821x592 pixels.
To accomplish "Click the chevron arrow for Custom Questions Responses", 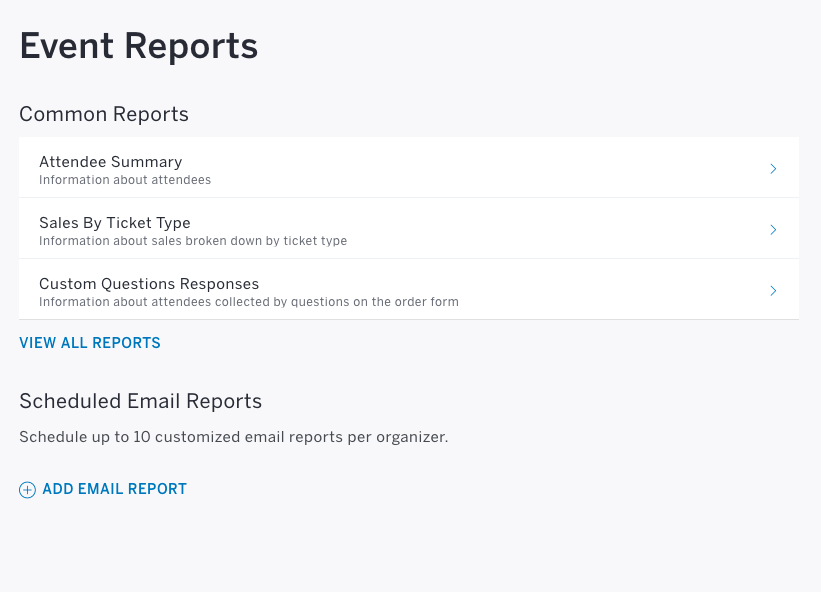I will (773, 291).
